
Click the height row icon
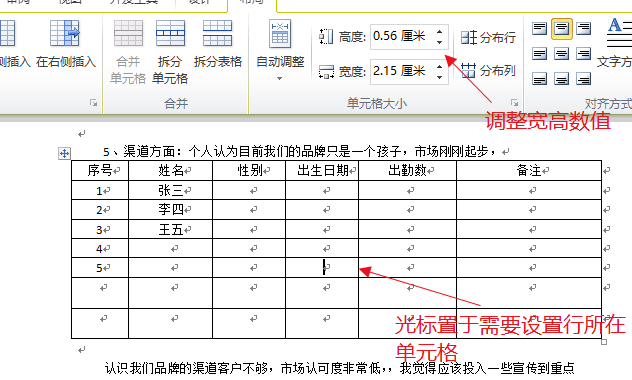[326, 37]
